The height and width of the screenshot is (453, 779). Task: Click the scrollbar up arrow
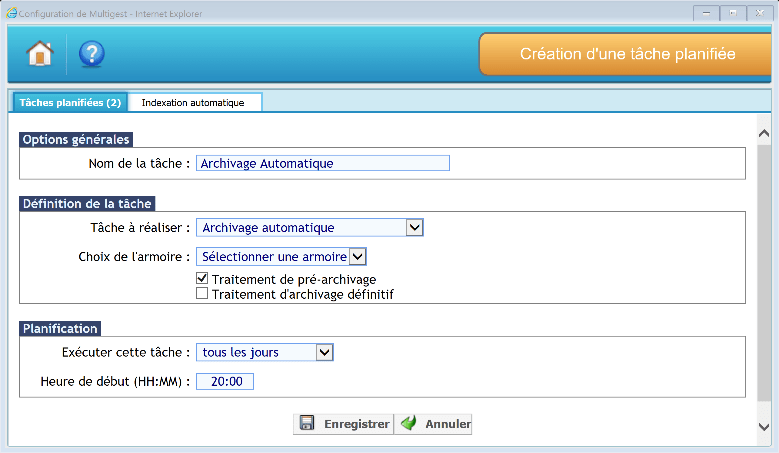tap(764, 133)
